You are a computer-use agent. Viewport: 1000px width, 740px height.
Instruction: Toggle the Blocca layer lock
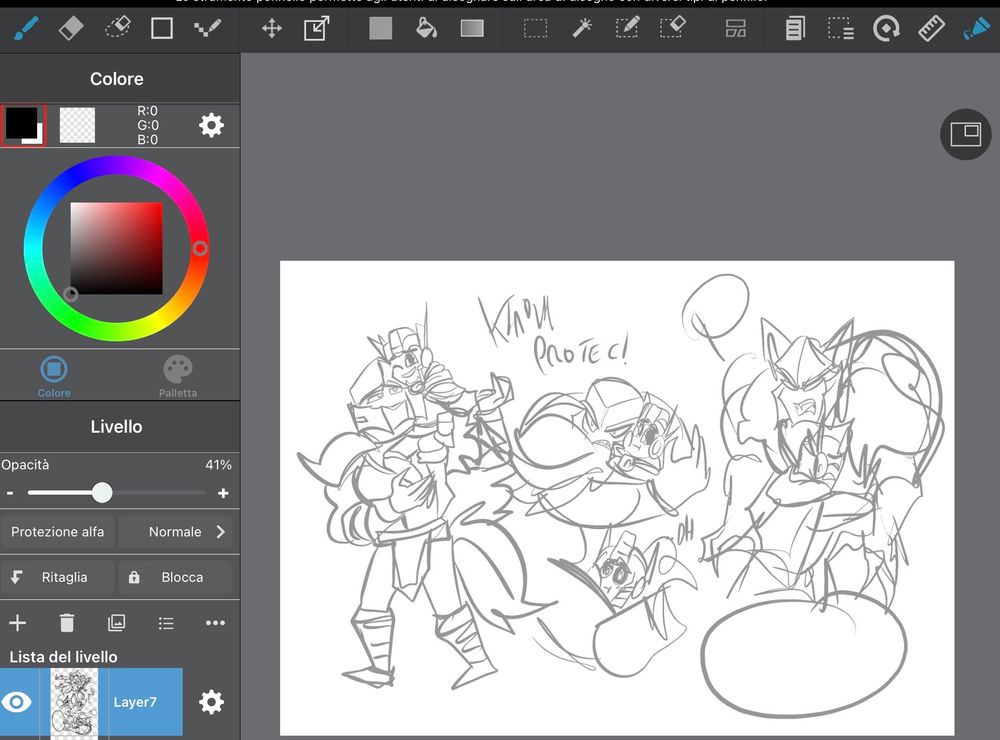pyautogui.click(x=175, y=577)
